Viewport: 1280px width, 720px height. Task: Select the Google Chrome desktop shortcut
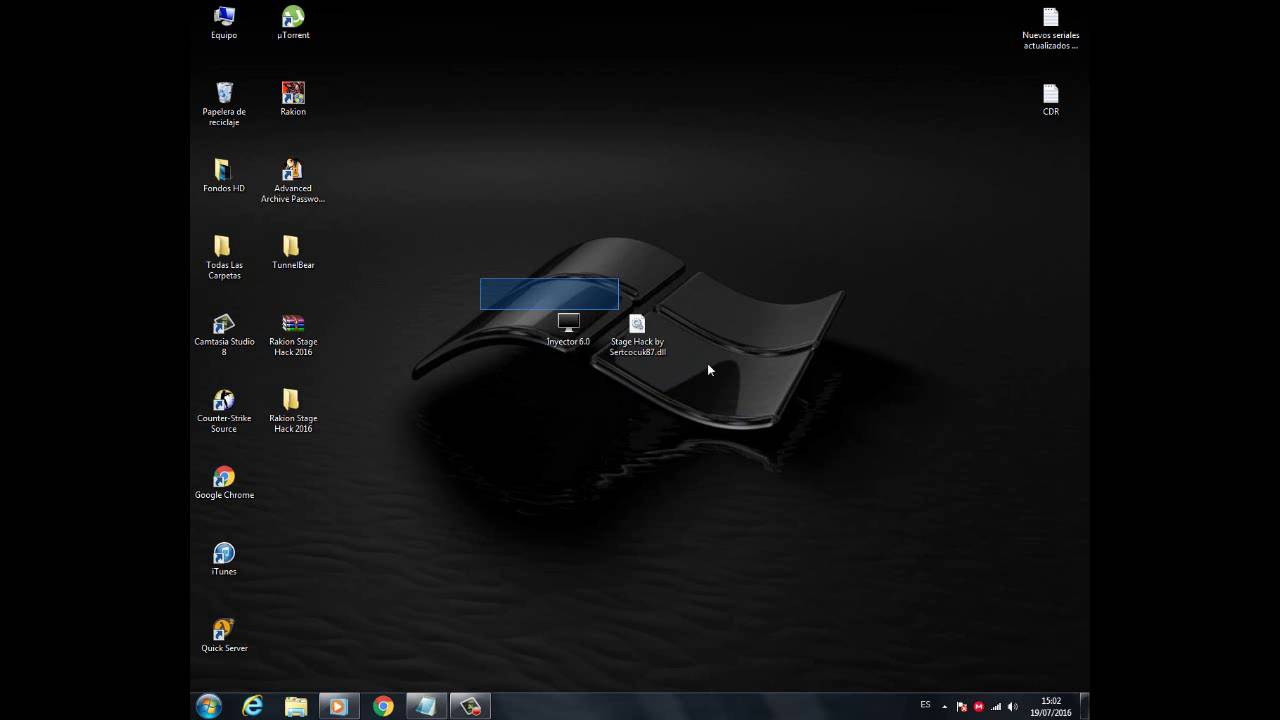pyautogui.click(x=224, y=483)
